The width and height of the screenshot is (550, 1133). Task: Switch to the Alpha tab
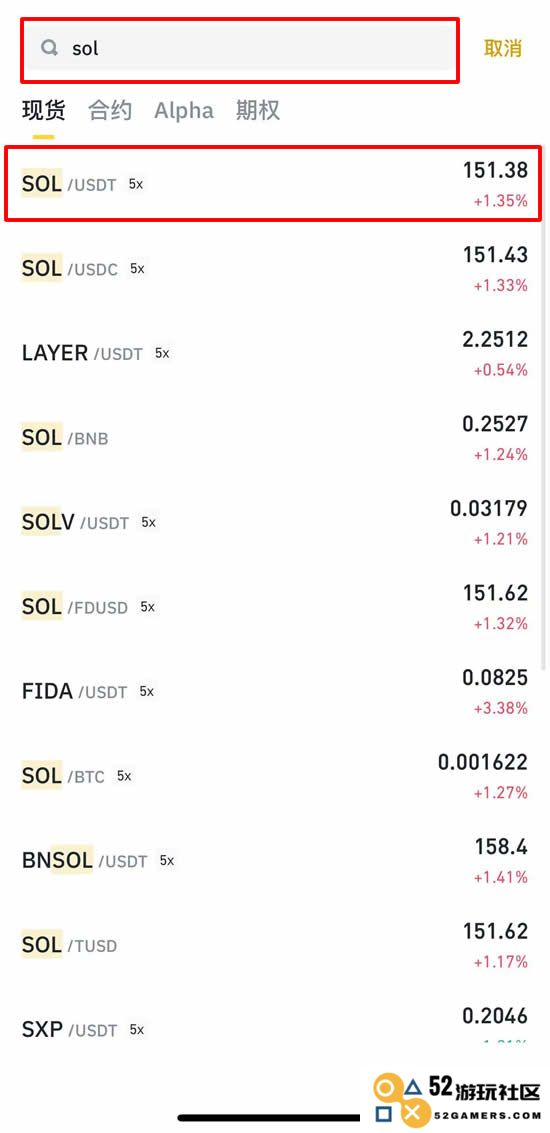pos(184,111)
